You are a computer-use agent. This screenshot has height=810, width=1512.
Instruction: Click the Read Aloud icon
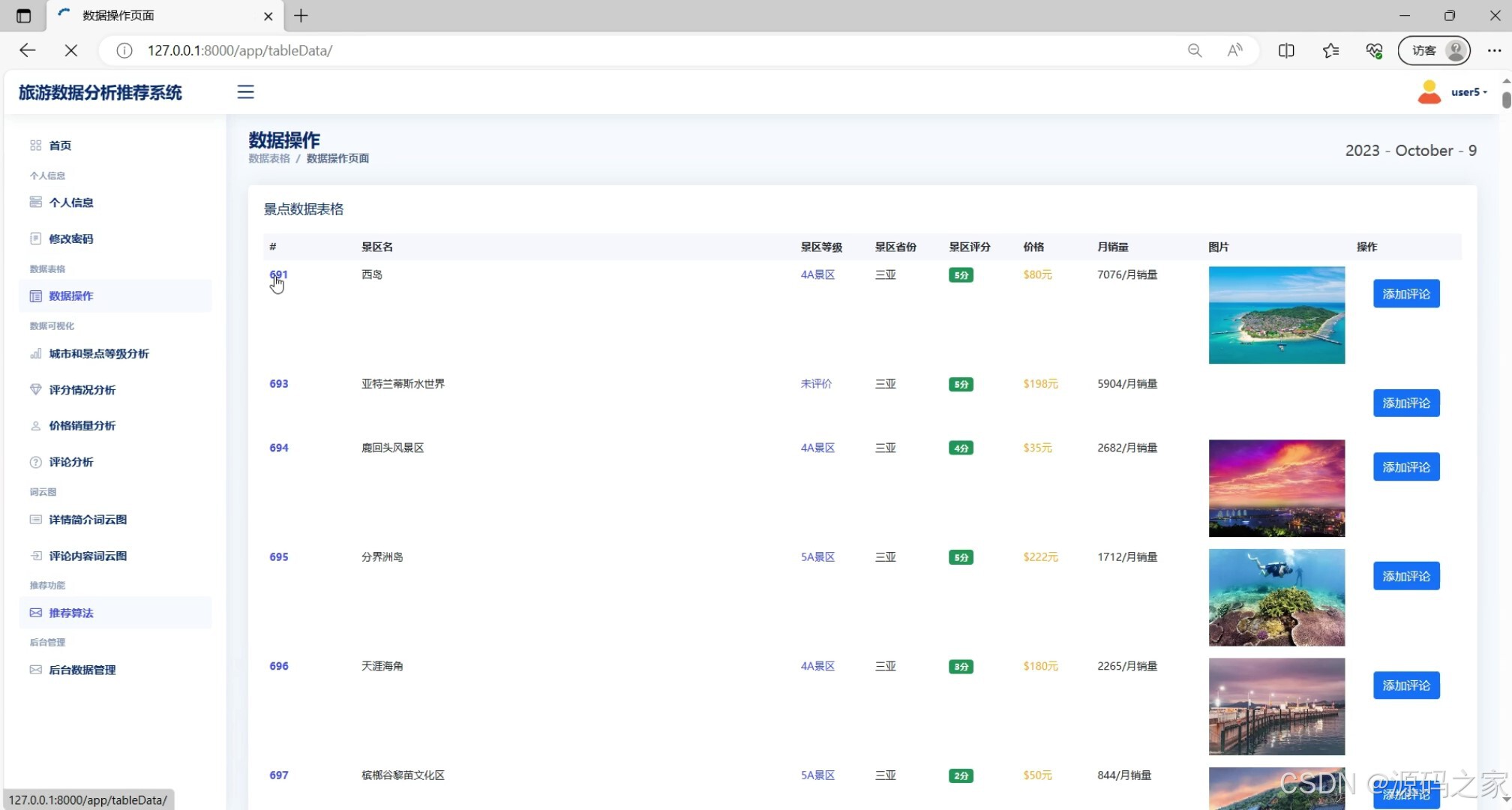(1234, 50)
